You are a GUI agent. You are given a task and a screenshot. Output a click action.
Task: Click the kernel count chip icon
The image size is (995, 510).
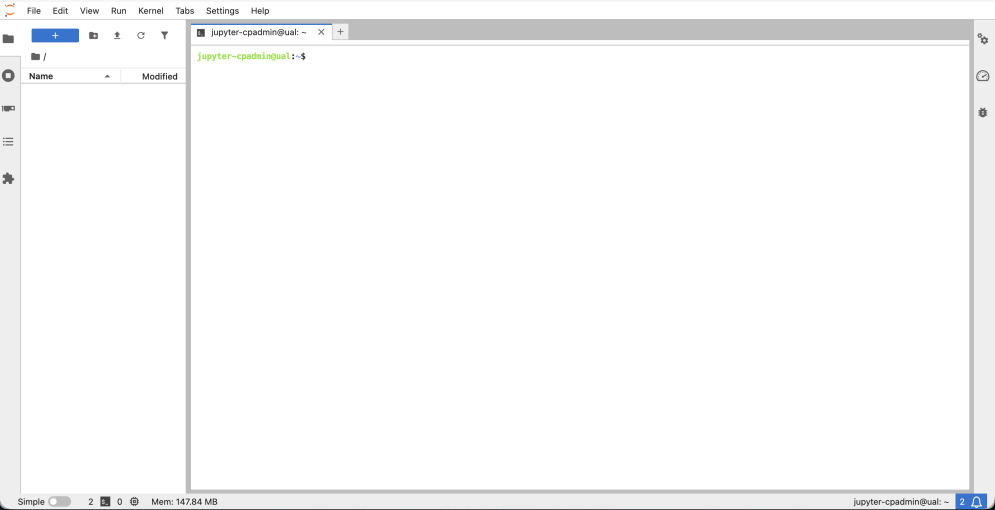pos(135,502)
